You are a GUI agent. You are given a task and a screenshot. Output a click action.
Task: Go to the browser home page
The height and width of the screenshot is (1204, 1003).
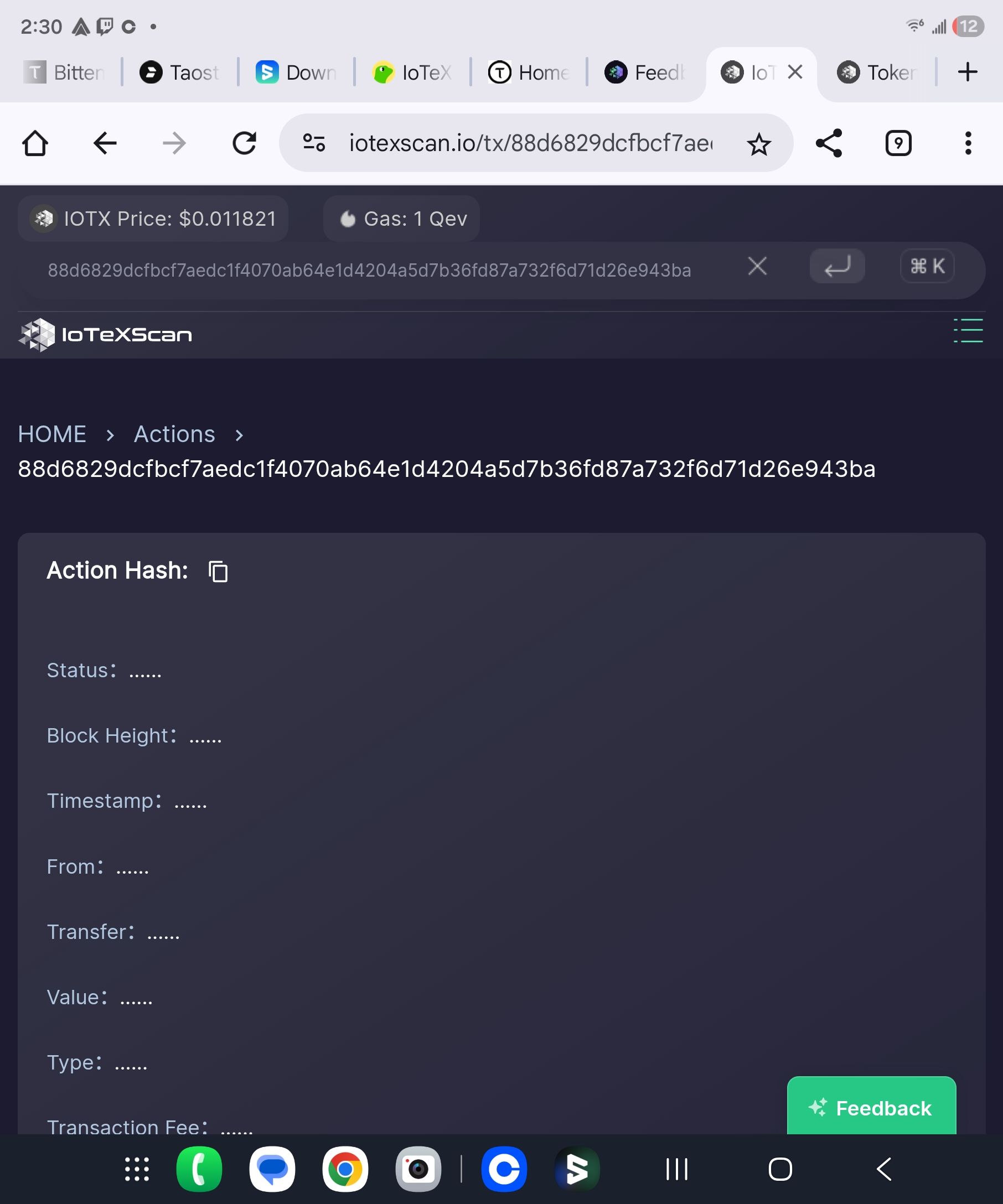(35, 143)
